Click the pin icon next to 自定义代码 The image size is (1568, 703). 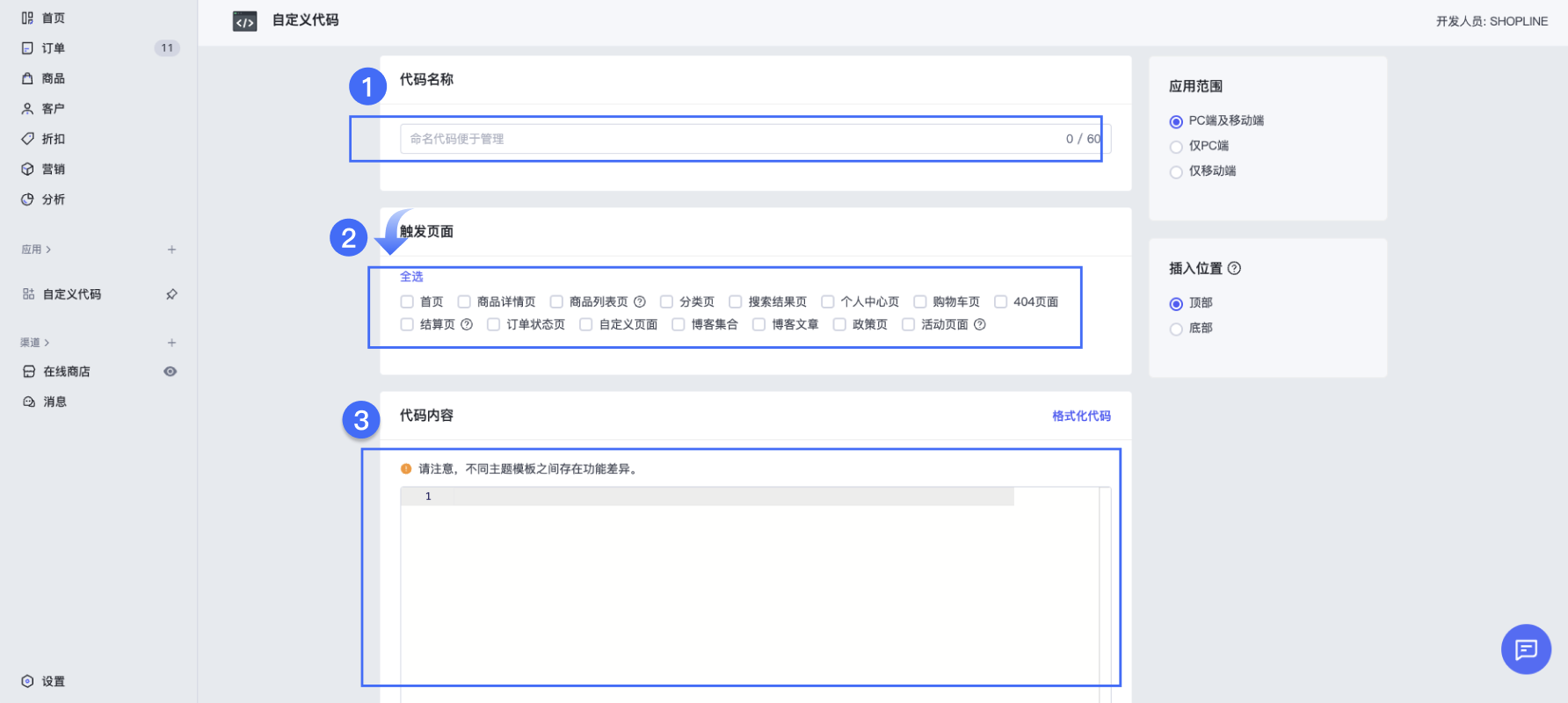click(x=171, y=294)
